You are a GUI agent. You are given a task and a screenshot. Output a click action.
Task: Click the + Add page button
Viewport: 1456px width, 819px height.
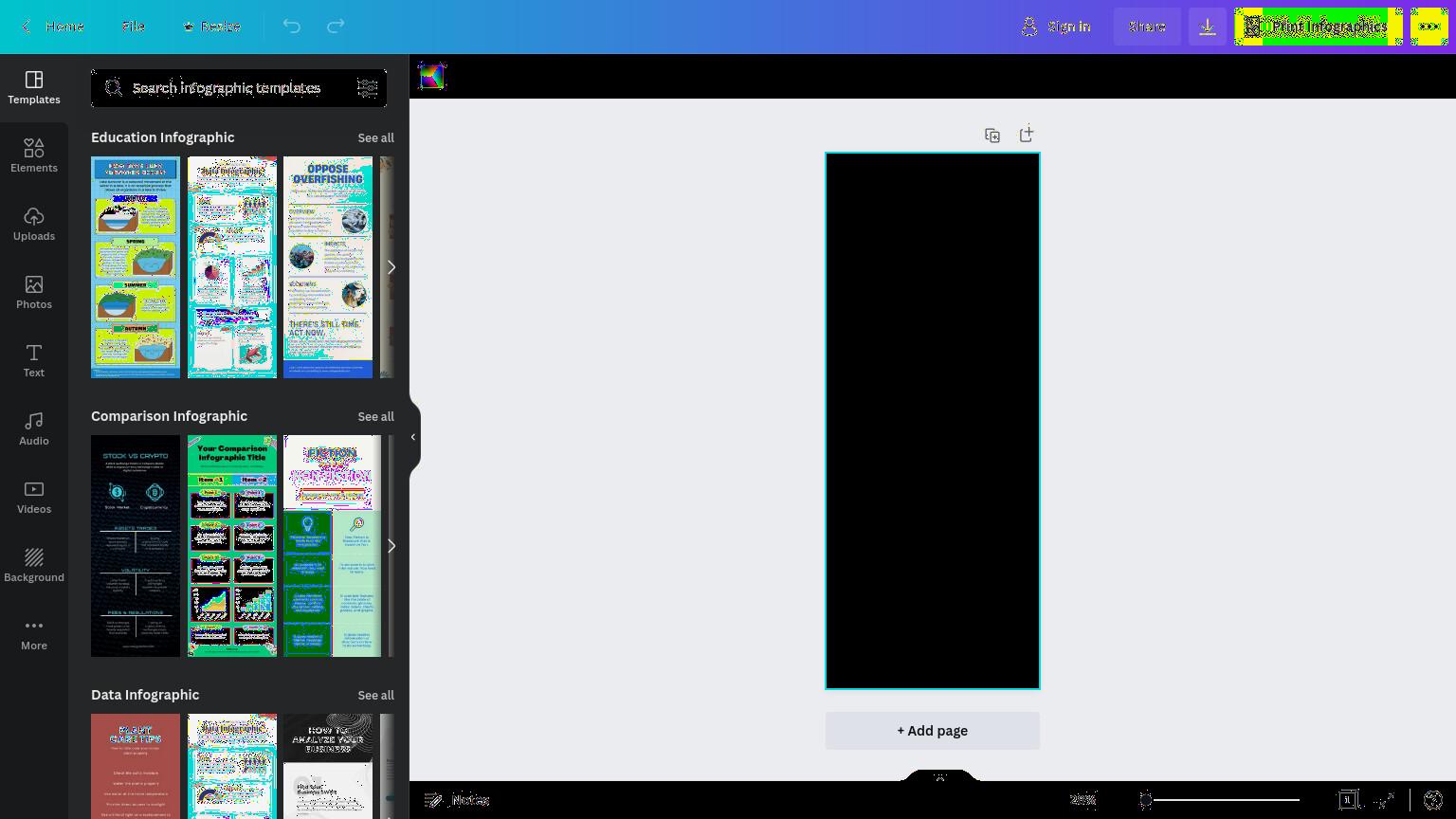pyautogui.click(x=933, y=731)
